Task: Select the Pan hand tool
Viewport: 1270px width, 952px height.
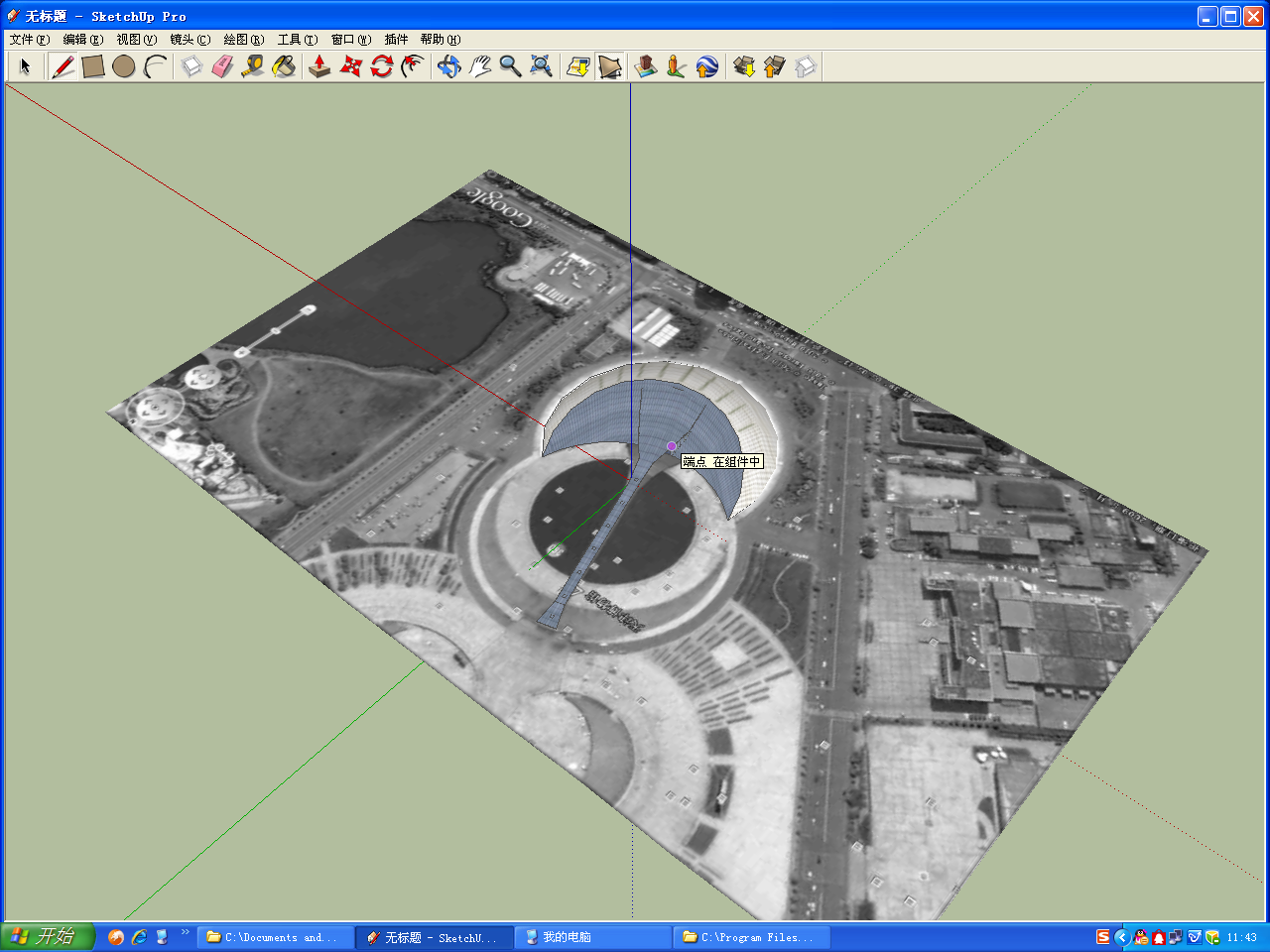Action: 480,66
